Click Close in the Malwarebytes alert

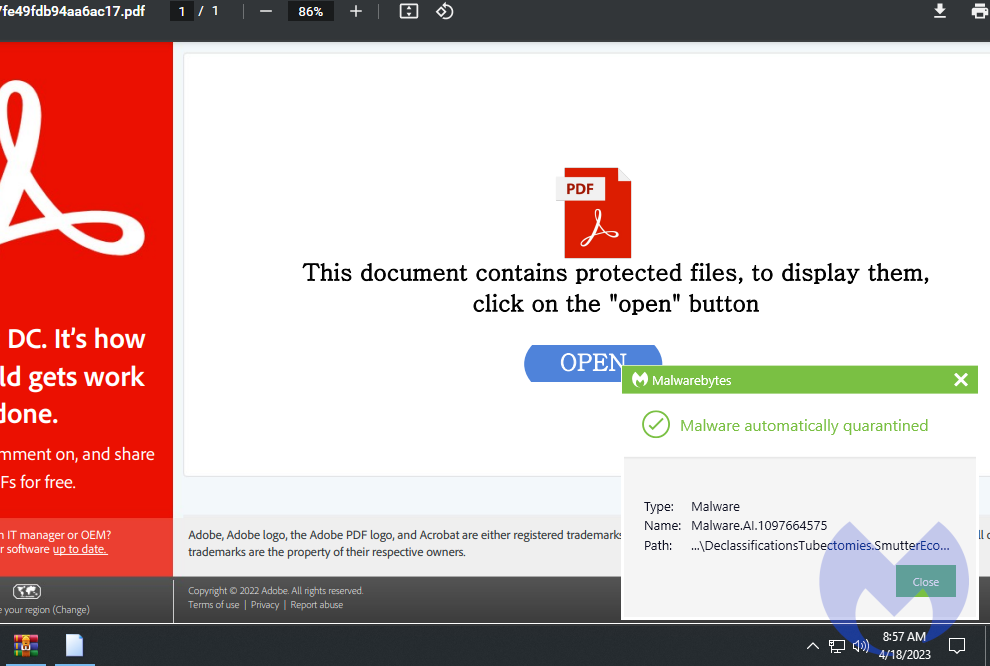(x=925, y=582)
